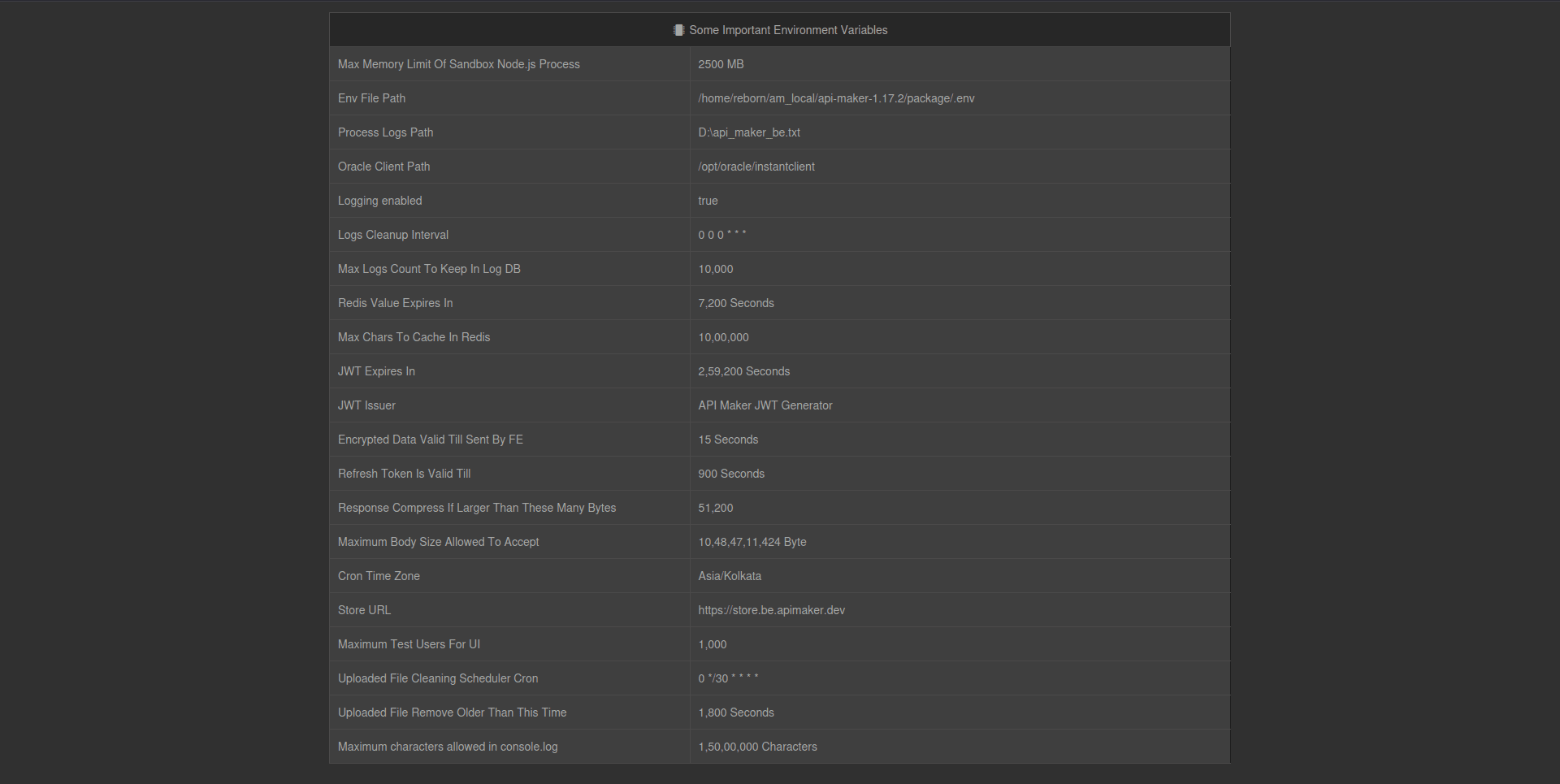Viewport: 1560px width, 784px height.
Task: Click the Env File Path value
Action: (836, 98)
